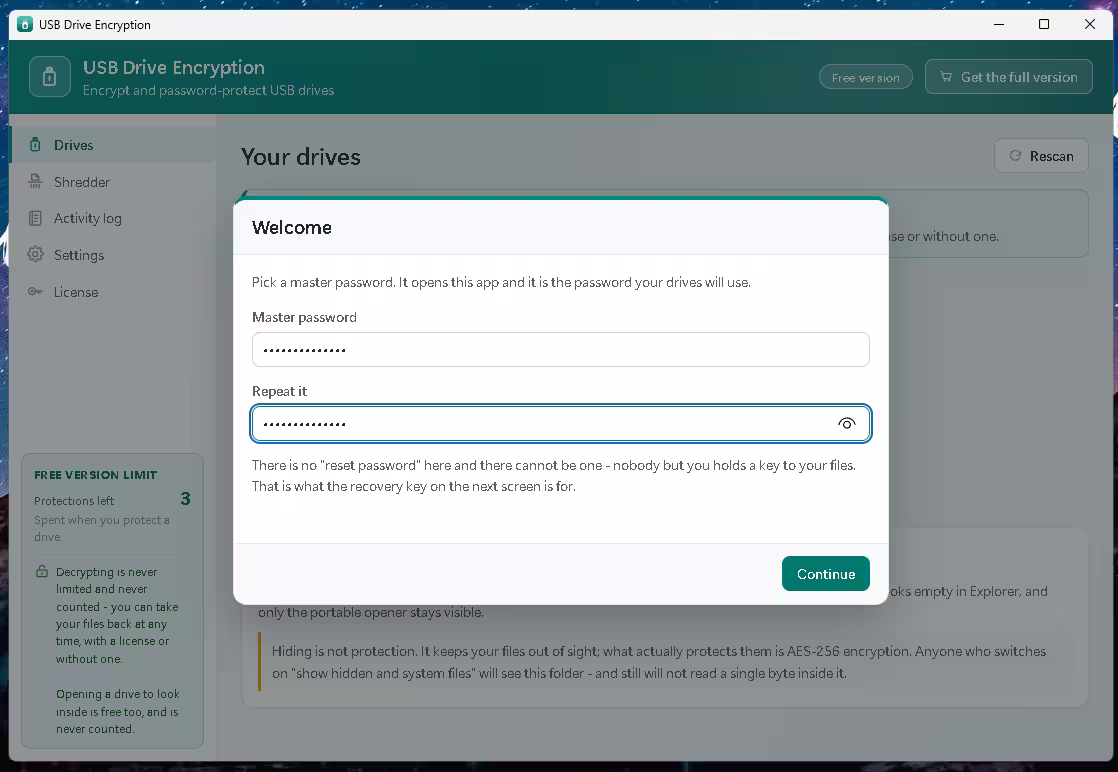Click the FREE VERSION LIMIT heading
The height and width of the screenshot is (772, 1118).
(96, 475)
